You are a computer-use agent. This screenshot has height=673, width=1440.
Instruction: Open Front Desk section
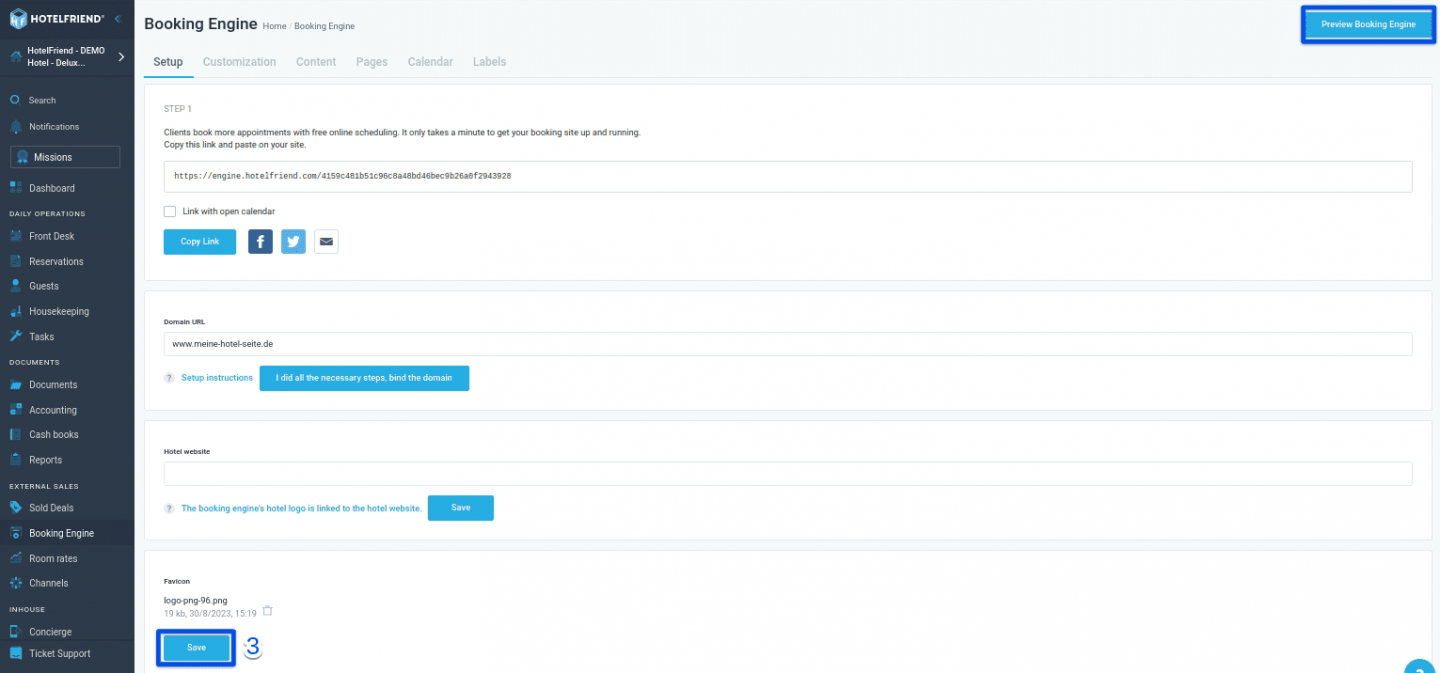[x=51, y=236]
